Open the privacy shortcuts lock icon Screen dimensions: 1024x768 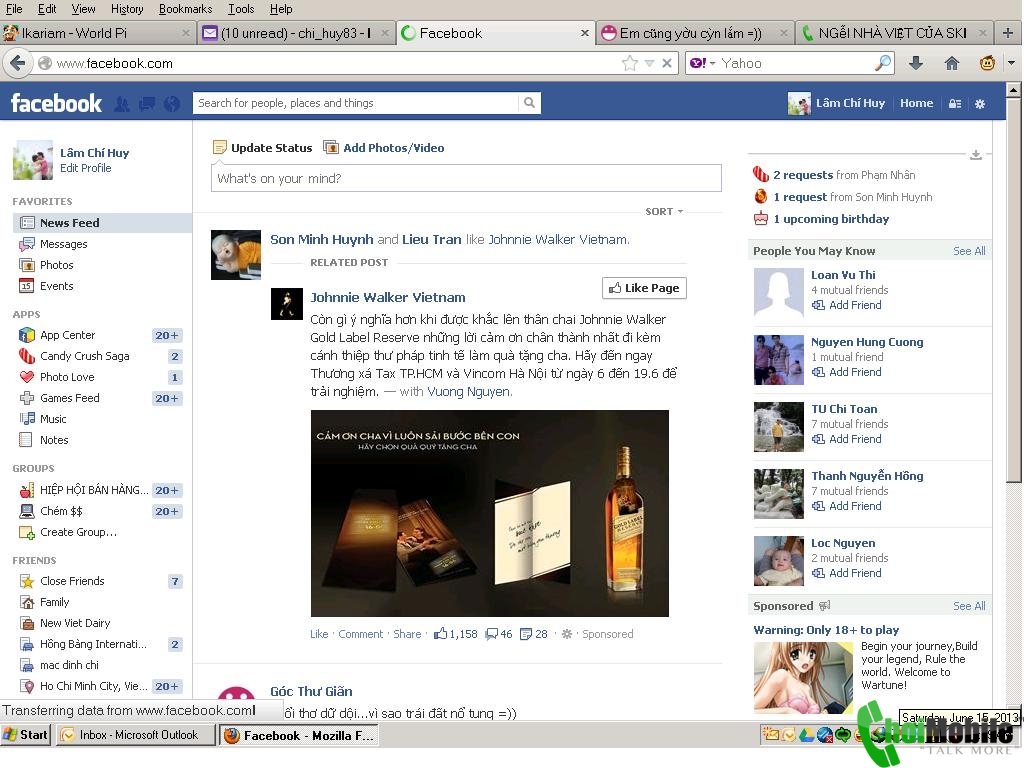(955, 104)
